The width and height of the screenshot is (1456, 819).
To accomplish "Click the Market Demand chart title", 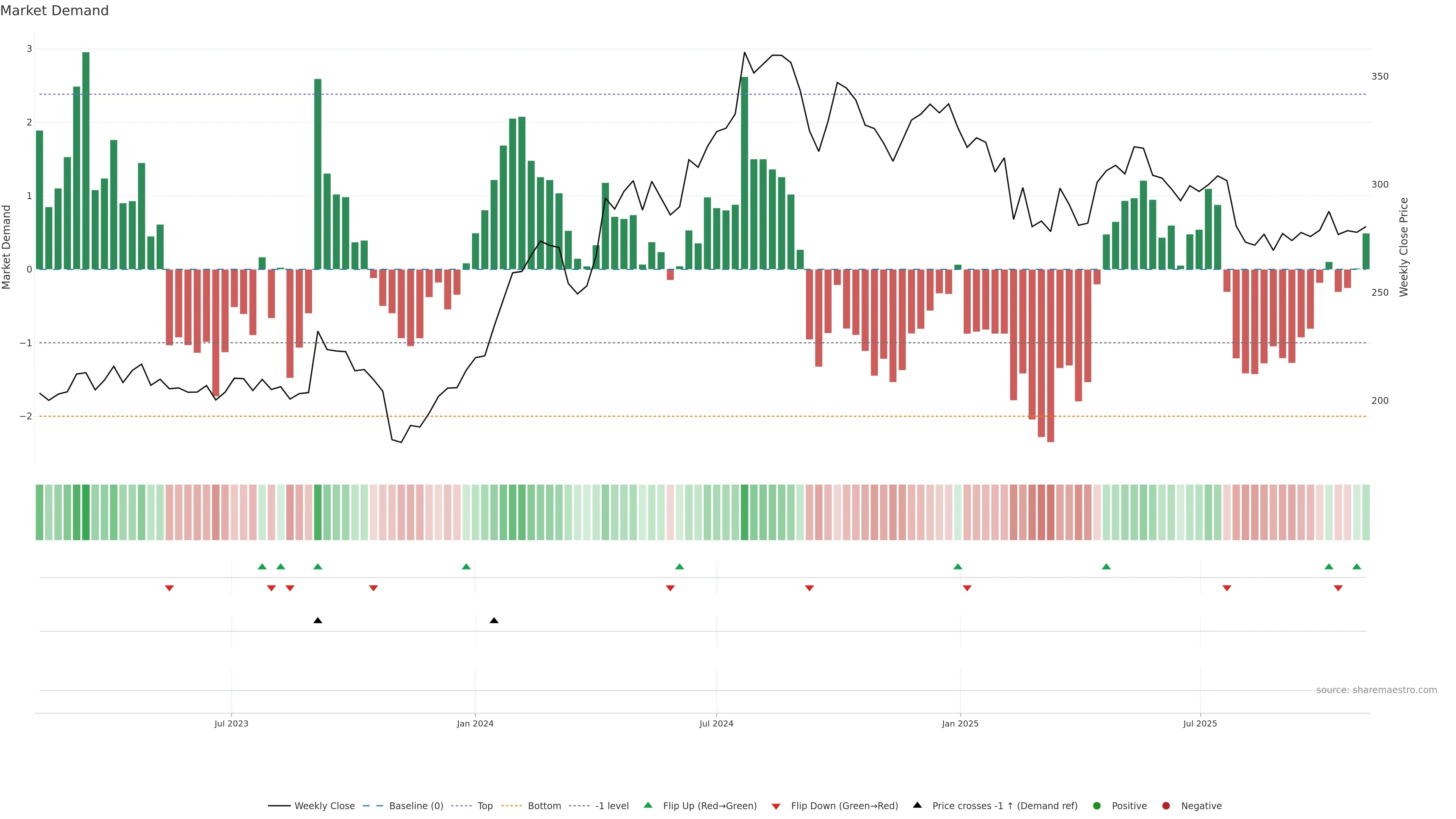I will coord(54,11).
